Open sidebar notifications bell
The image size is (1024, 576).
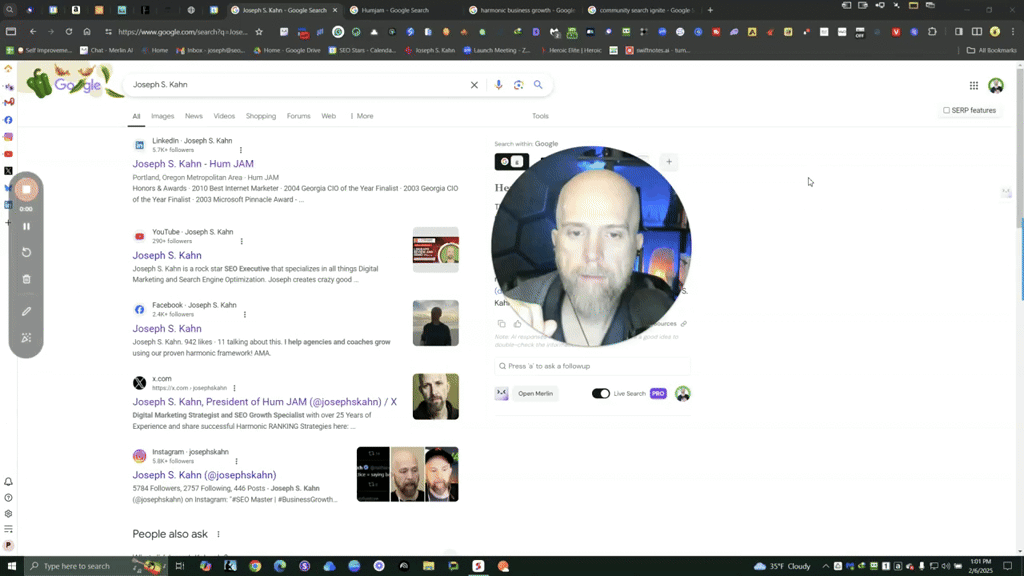(8, 482)
